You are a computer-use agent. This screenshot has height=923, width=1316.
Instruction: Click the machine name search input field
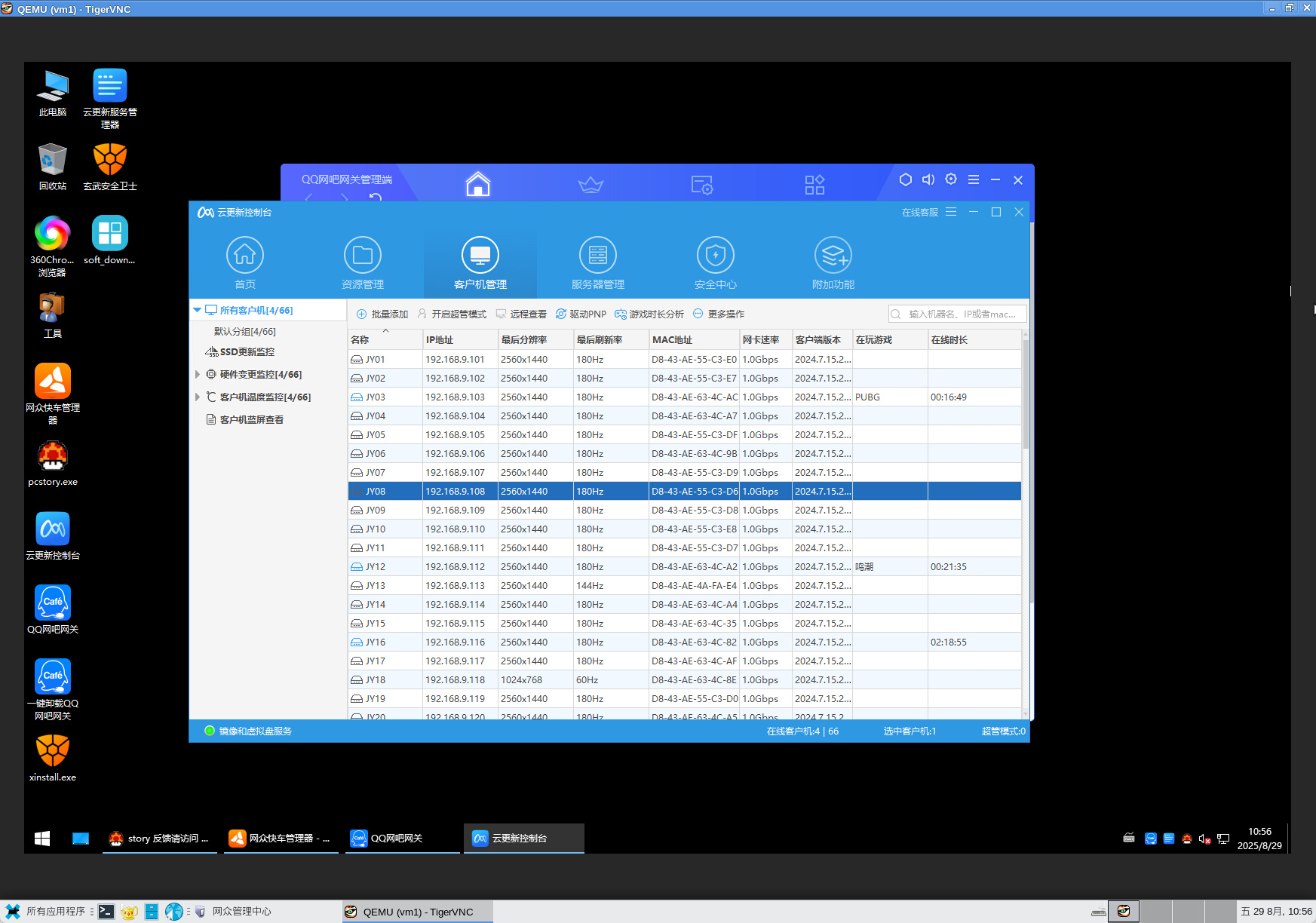[x=962, y=314]
